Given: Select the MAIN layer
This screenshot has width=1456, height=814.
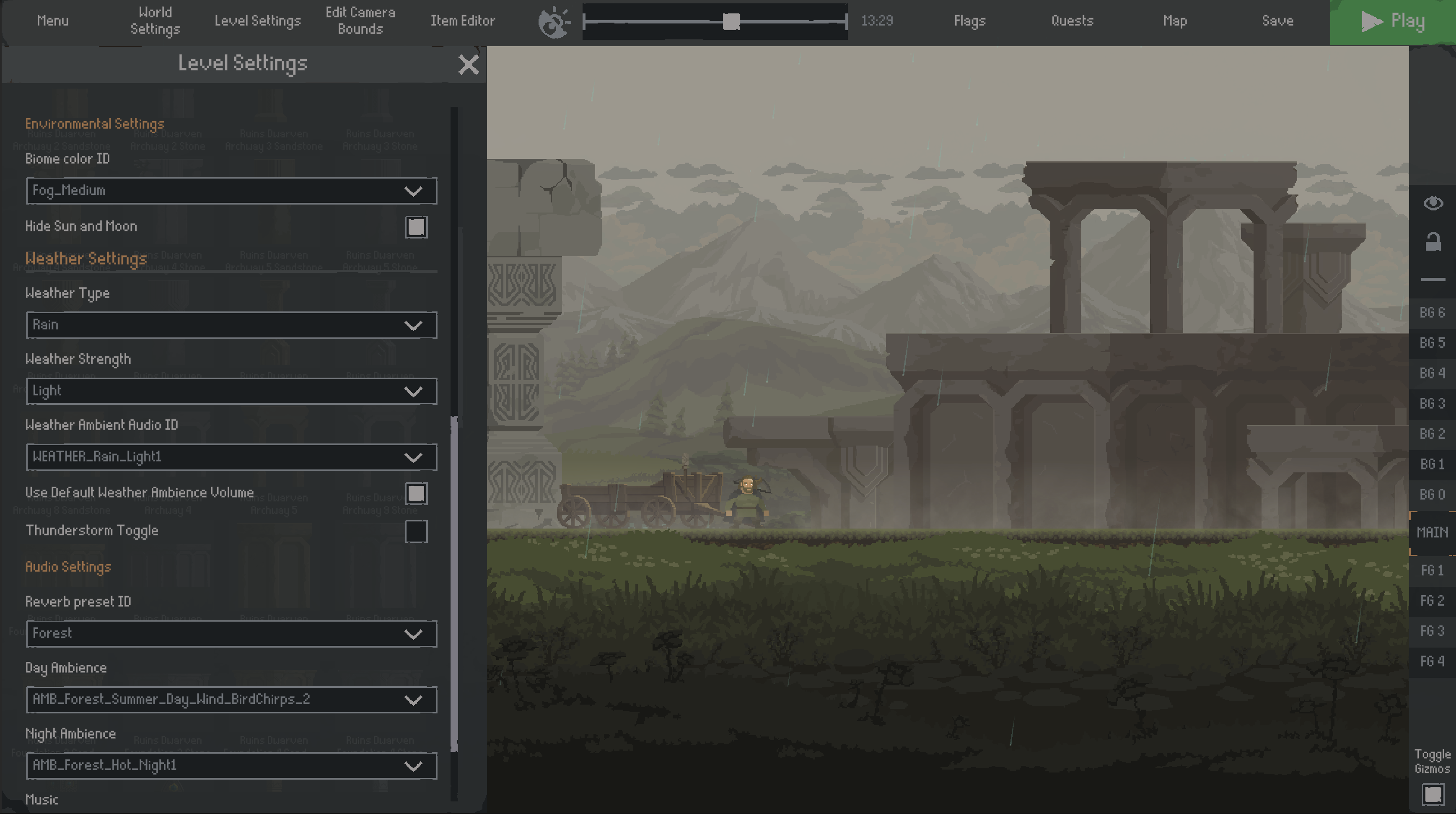Looking at the screenshot, I should 1432,532.
